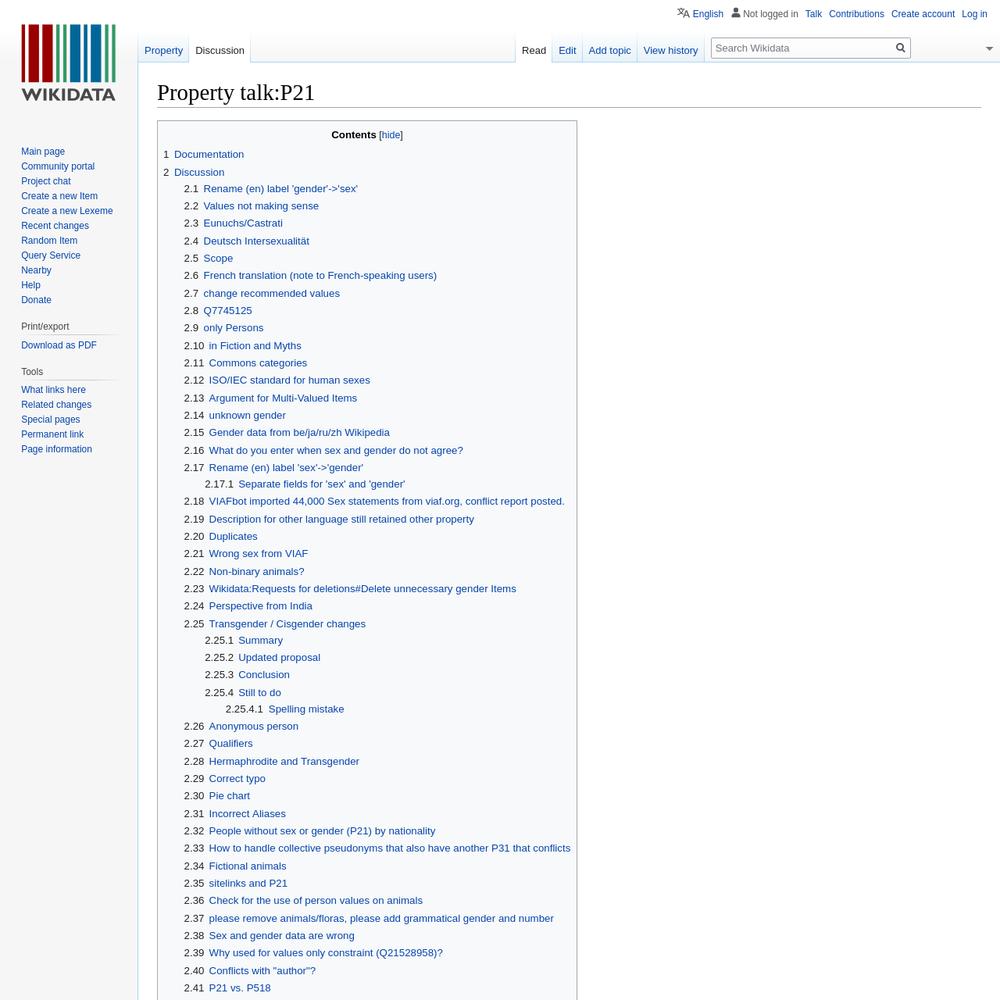Open the Read tab
Viewport: 1000px width, 1000px height.
[x=534, y=50]
